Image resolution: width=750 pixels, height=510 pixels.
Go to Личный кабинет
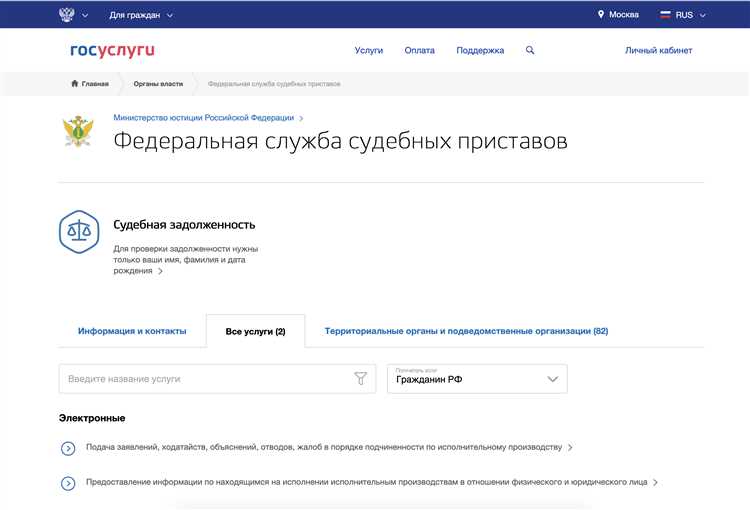point(658,50)
